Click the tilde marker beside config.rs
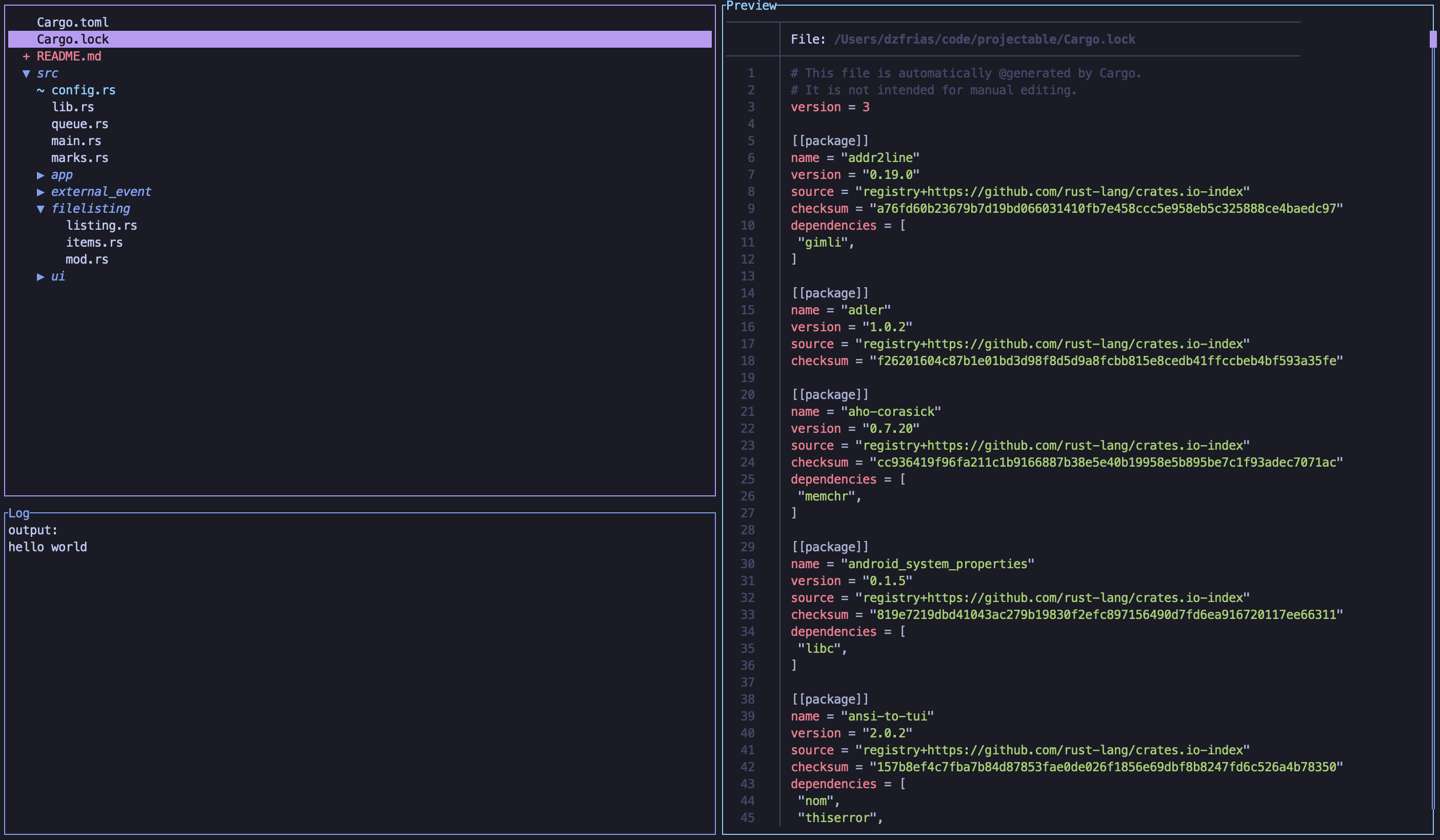Viewport: 1440px width, 840px height. pyautogui.click(x=41, y=90)
